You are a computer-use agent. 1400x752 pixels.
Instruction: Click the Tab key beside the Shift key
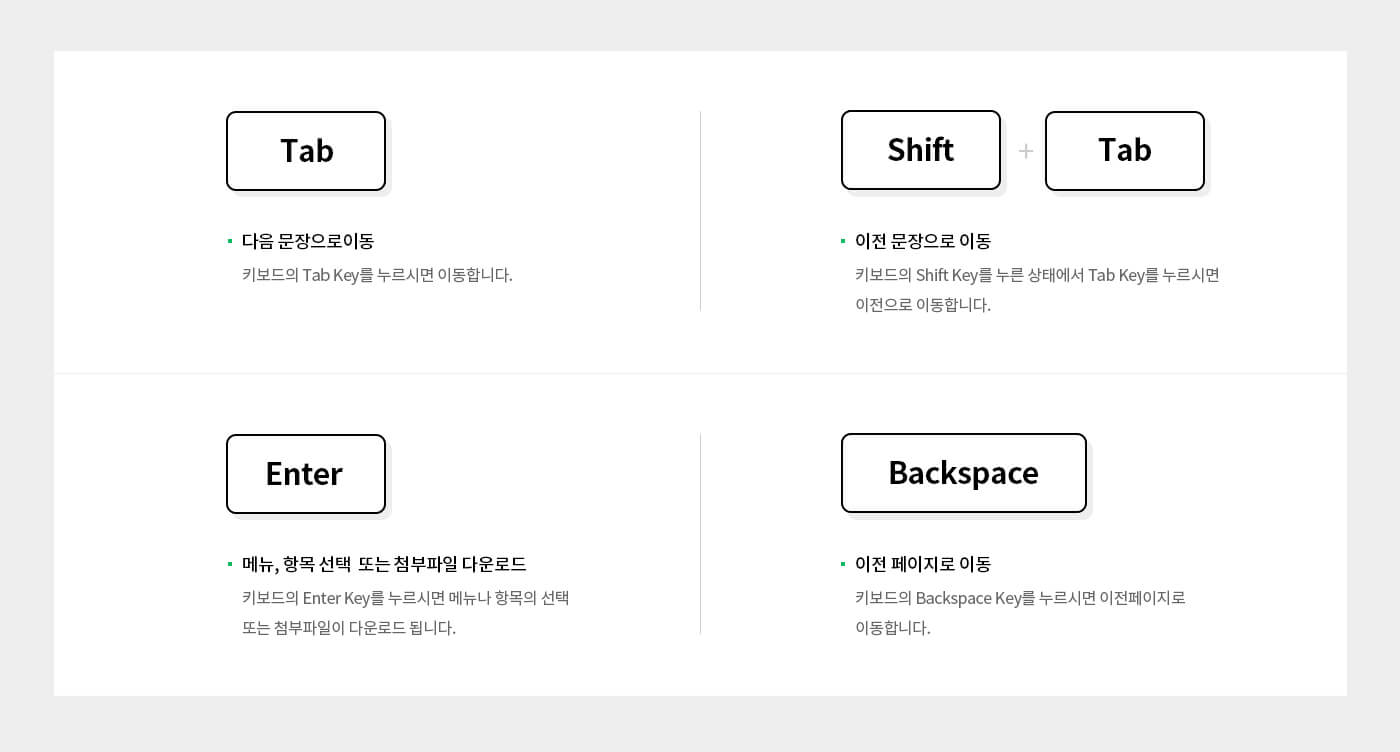click(1125, 151)
